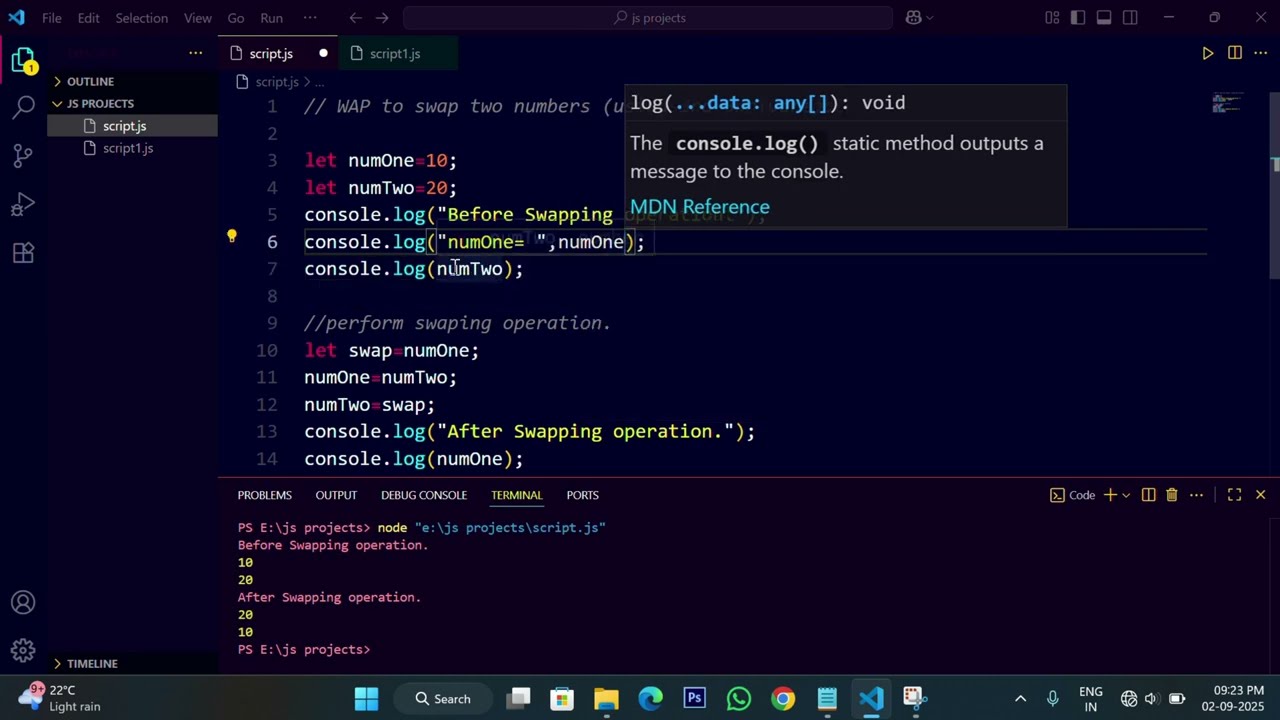1280x720 pixels.
Task: Open the Go menu
Action: coord(236,18)
